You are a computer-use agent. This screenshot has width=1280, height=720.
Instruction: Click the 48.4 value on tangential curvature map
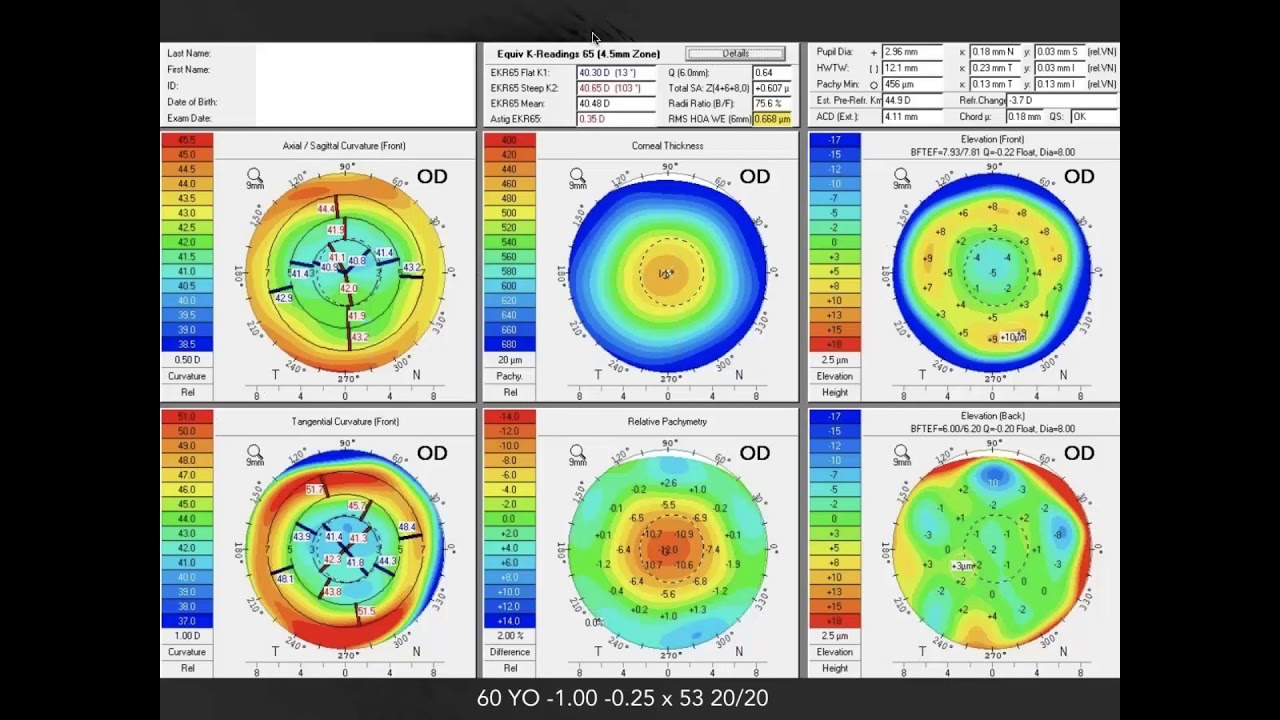pos(407,527)
